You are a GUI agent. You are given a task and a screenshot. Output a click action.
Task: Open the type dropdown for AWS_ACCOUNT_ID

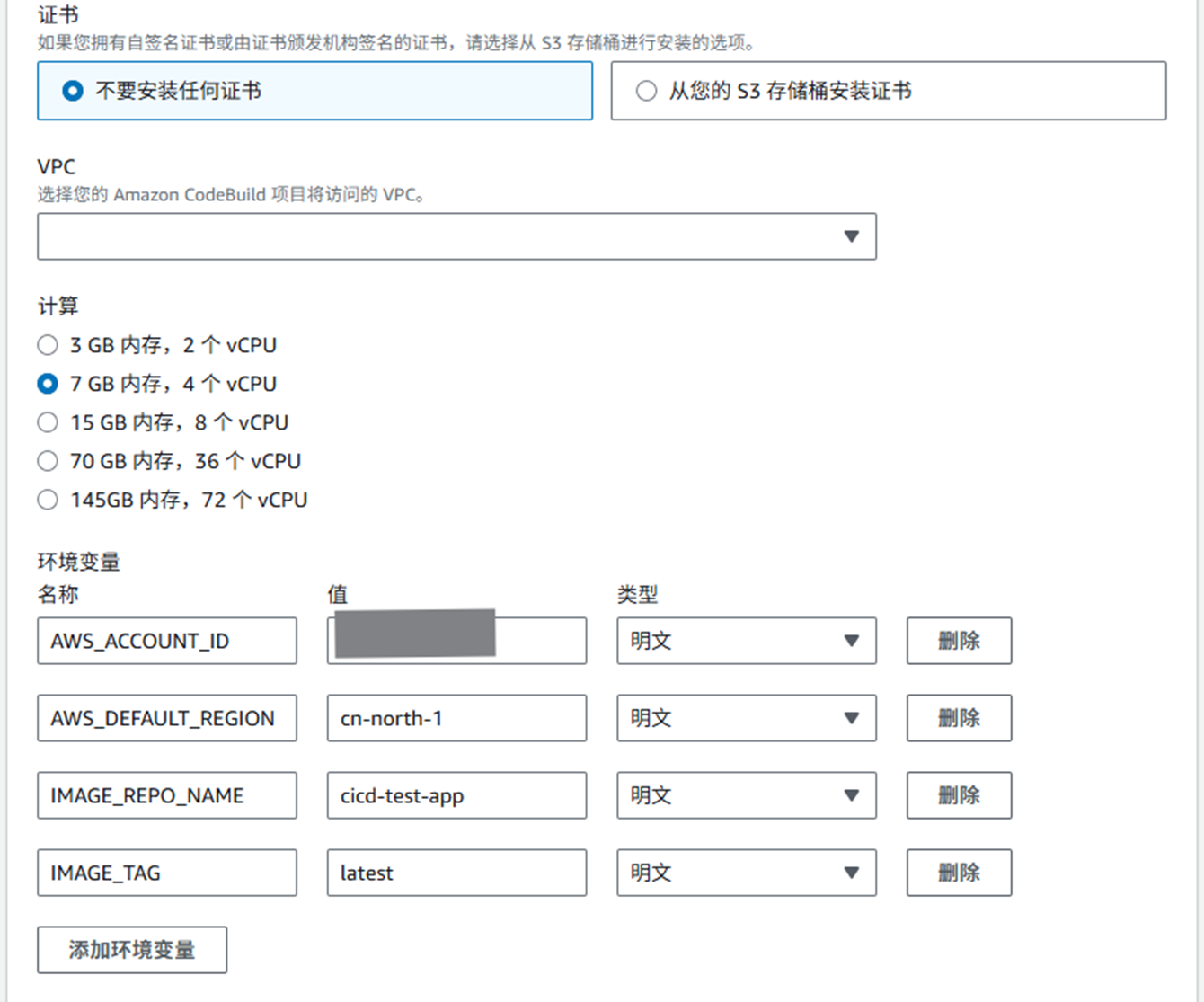(x=747, y=641)
